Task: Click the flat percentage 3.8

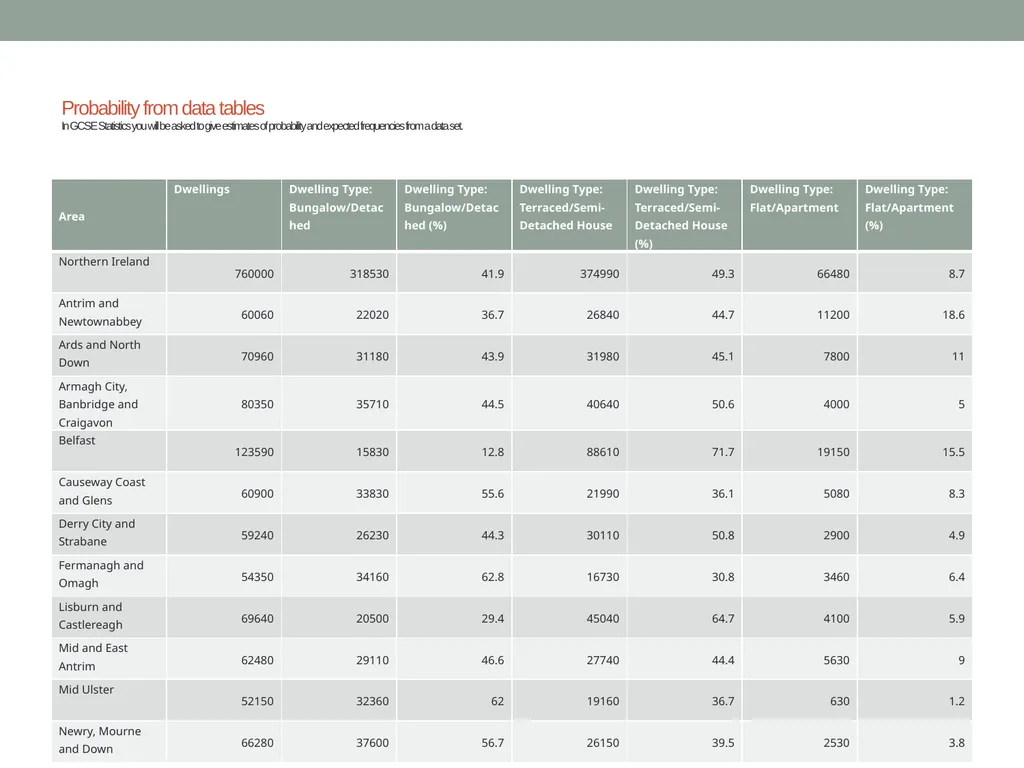Action: tap(957, 743)
